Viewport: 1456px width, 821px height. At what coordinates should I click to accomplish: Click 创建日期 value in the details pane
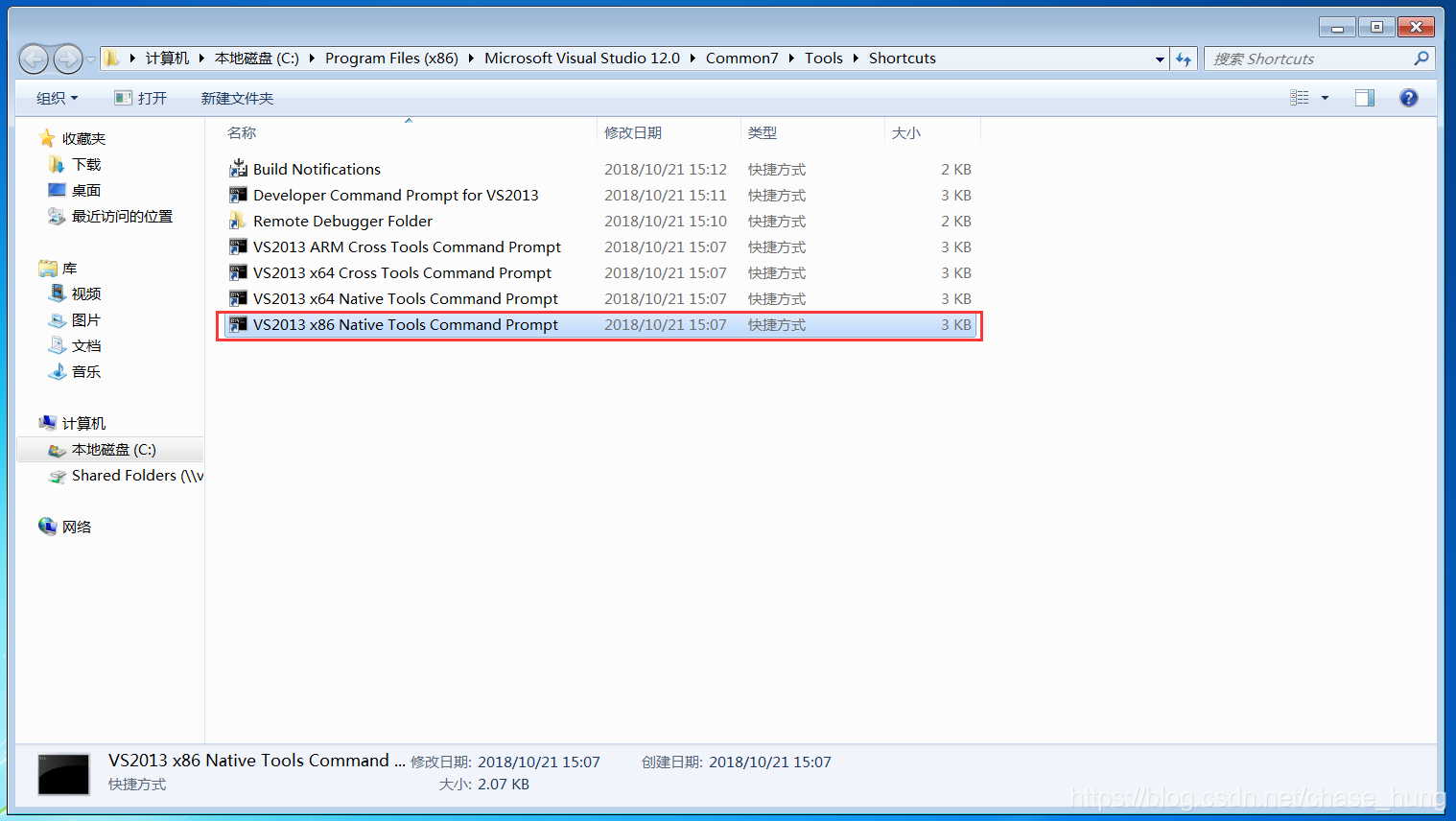770,762
